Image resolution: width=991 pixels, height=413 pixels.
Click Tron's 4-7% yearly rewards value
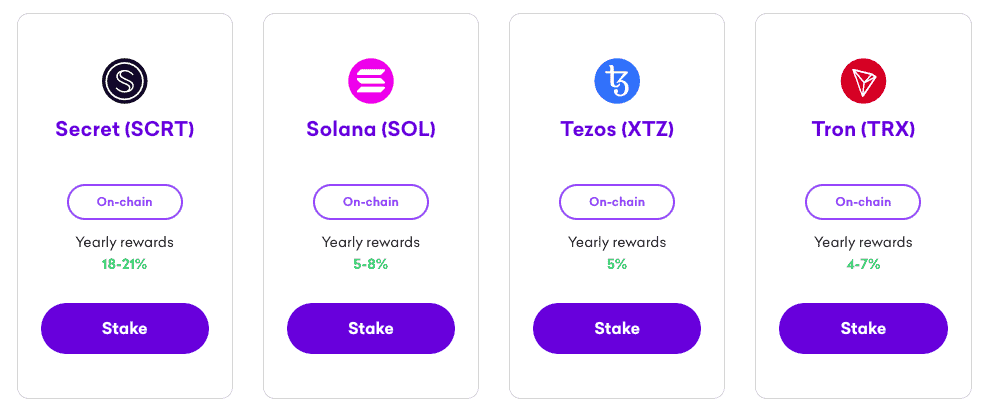[863, 265]
